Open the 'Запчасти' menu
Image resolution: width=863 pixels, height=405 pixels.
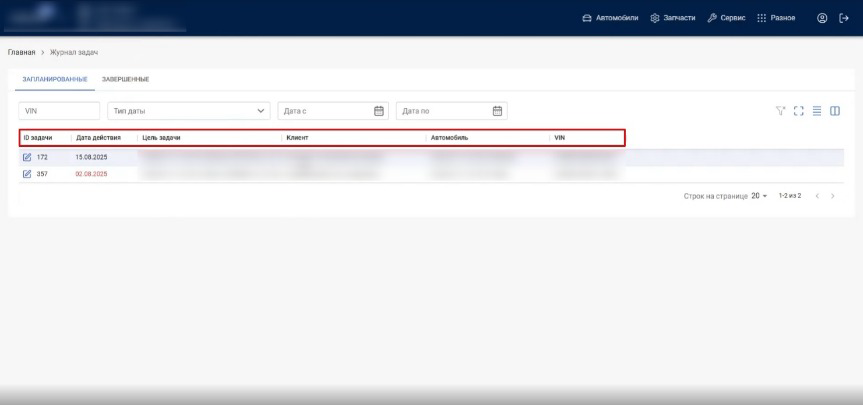672,18
